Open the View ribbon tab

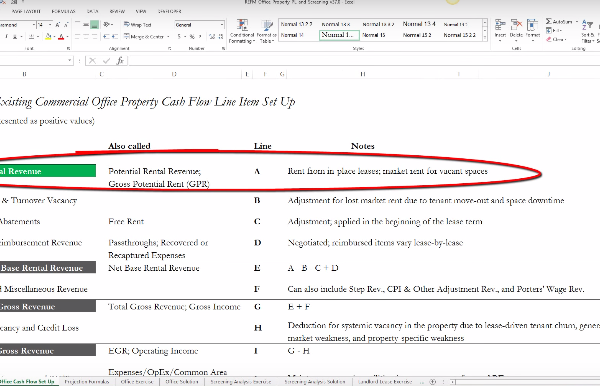pos(141,11)
